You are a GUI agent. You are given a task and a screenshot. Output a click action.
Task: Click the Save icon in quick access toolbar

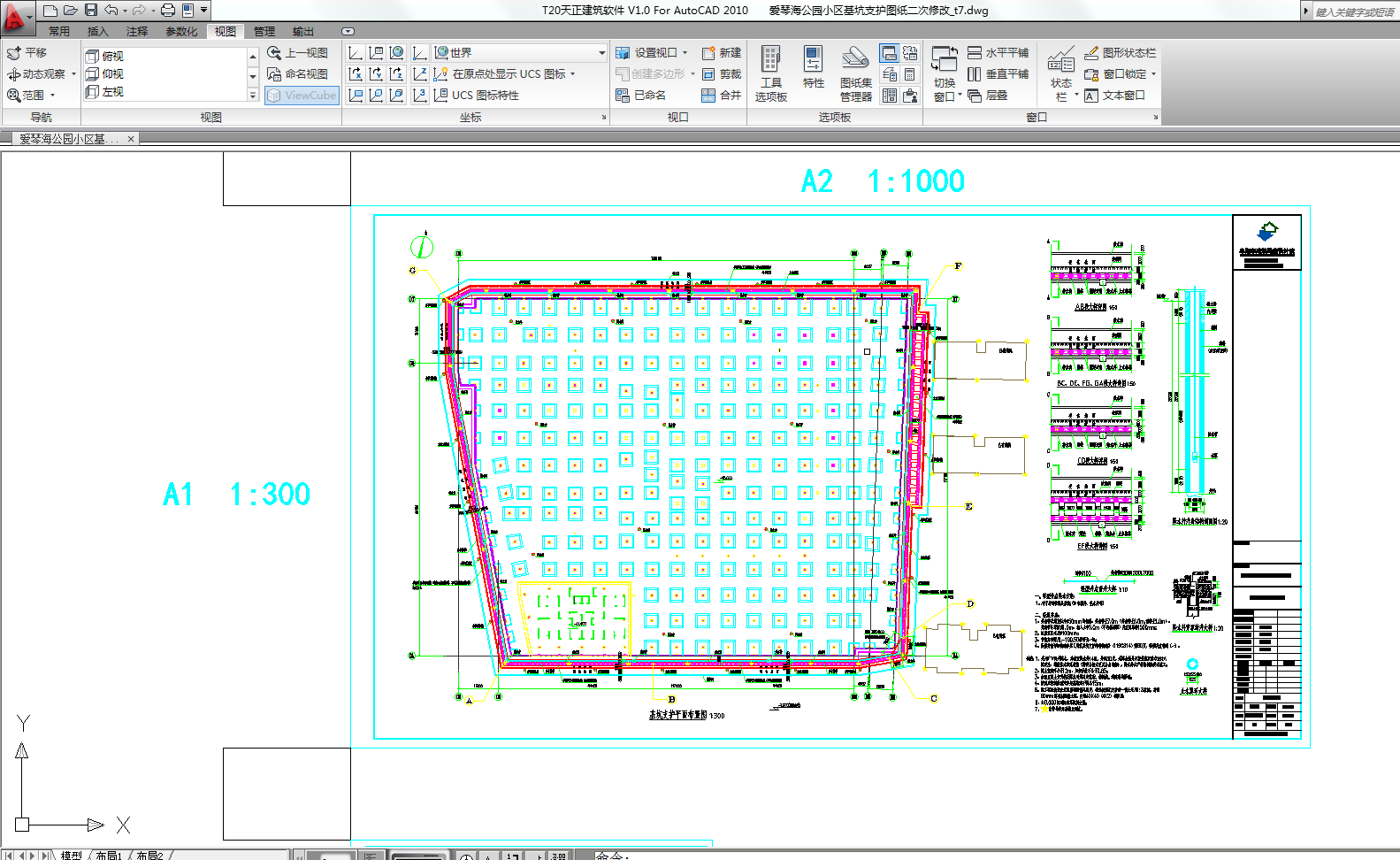click(91, 11)
